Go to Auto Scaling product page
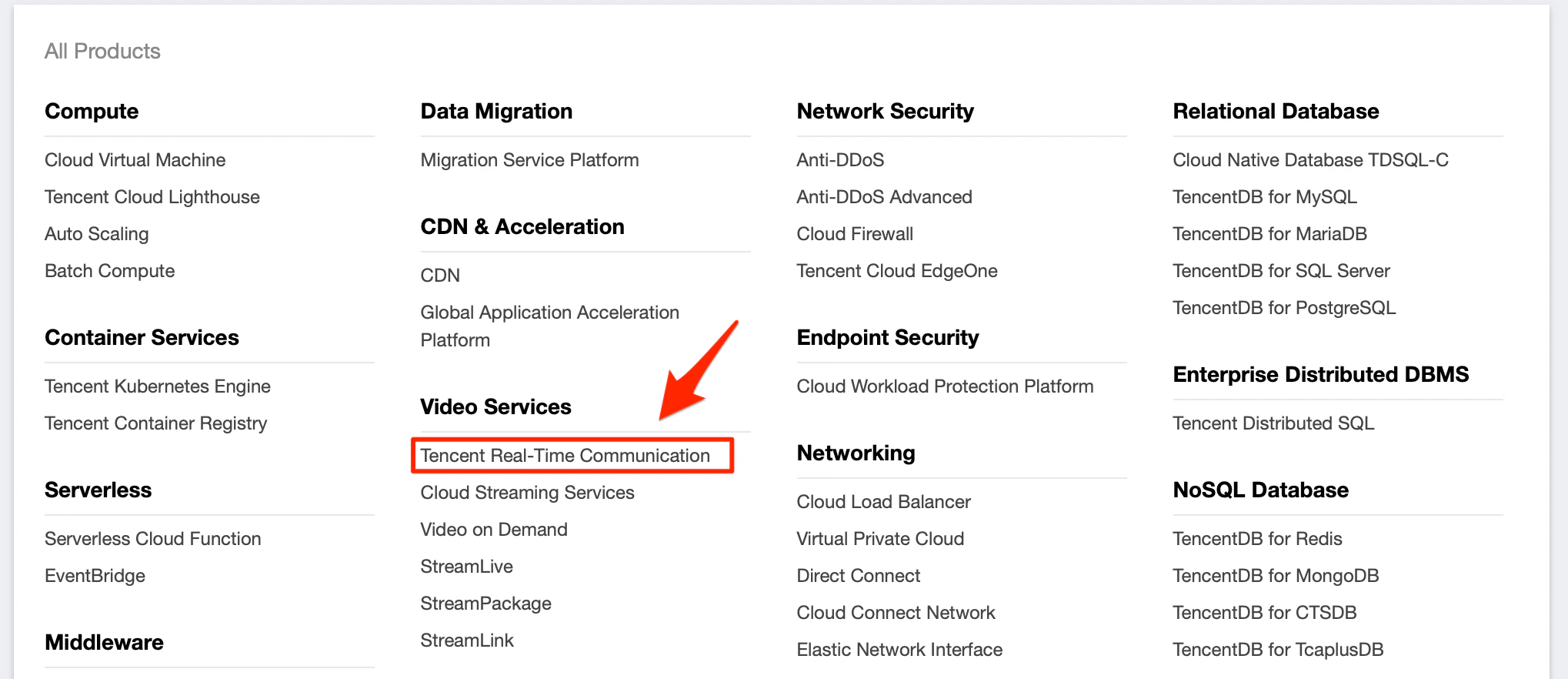 (x=97, y=234)
